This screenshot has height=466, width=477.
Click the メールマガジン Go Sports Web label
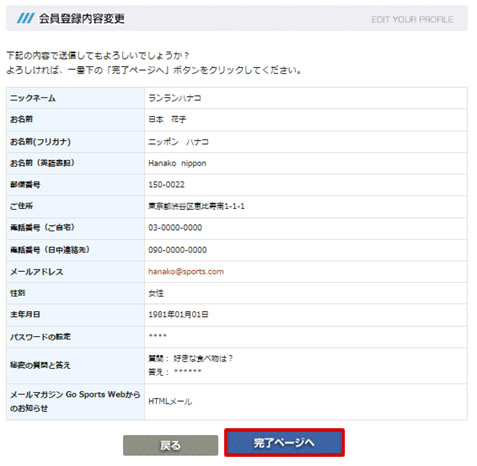tap(75, 401)
